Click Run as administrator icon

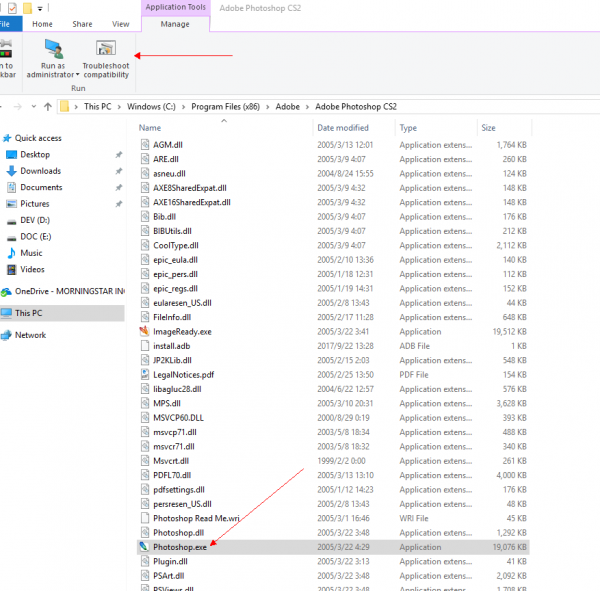click(x=54, y=49)
